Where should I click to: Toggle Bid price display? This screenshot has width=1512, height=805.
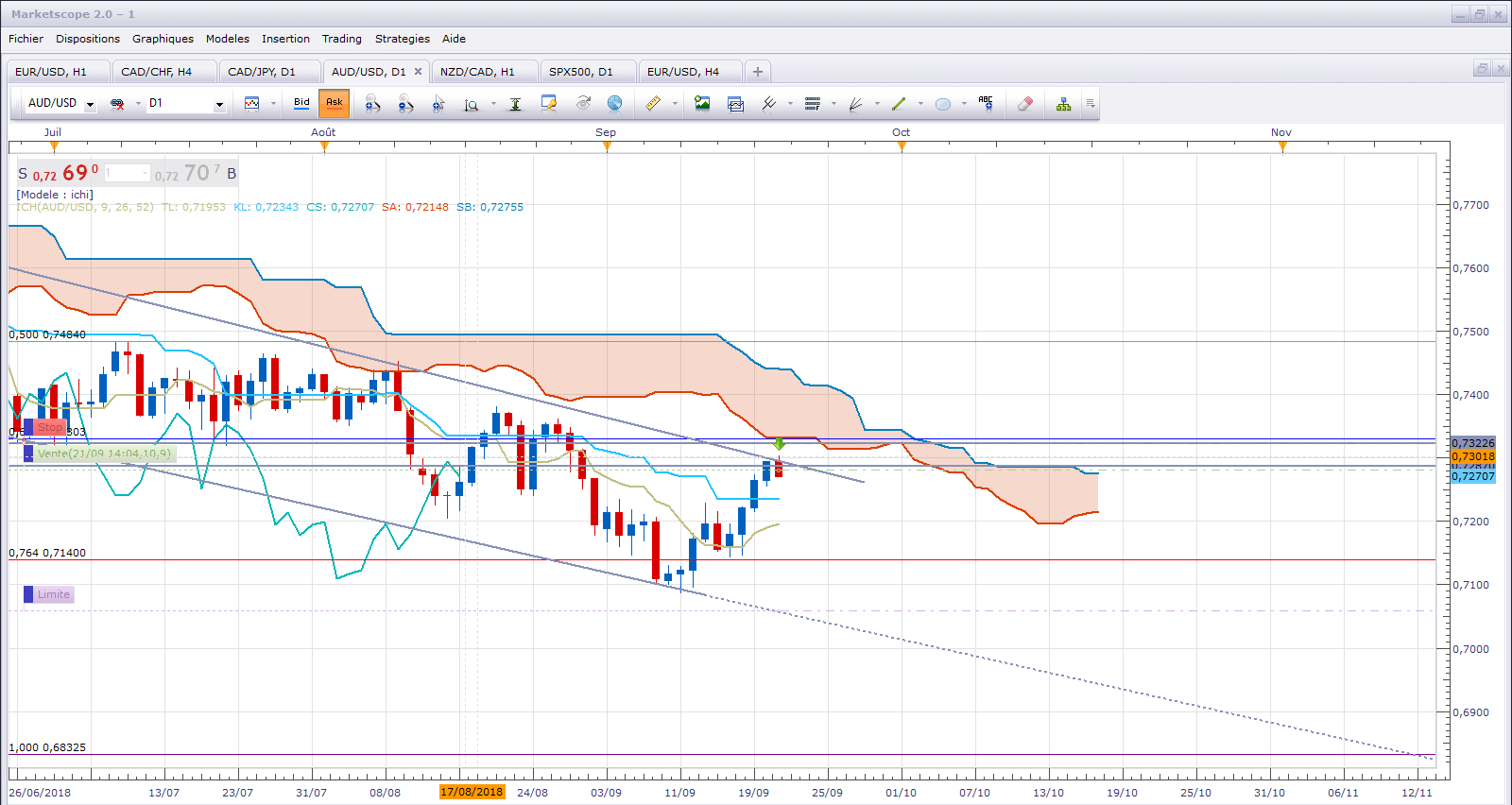point(301,103)
